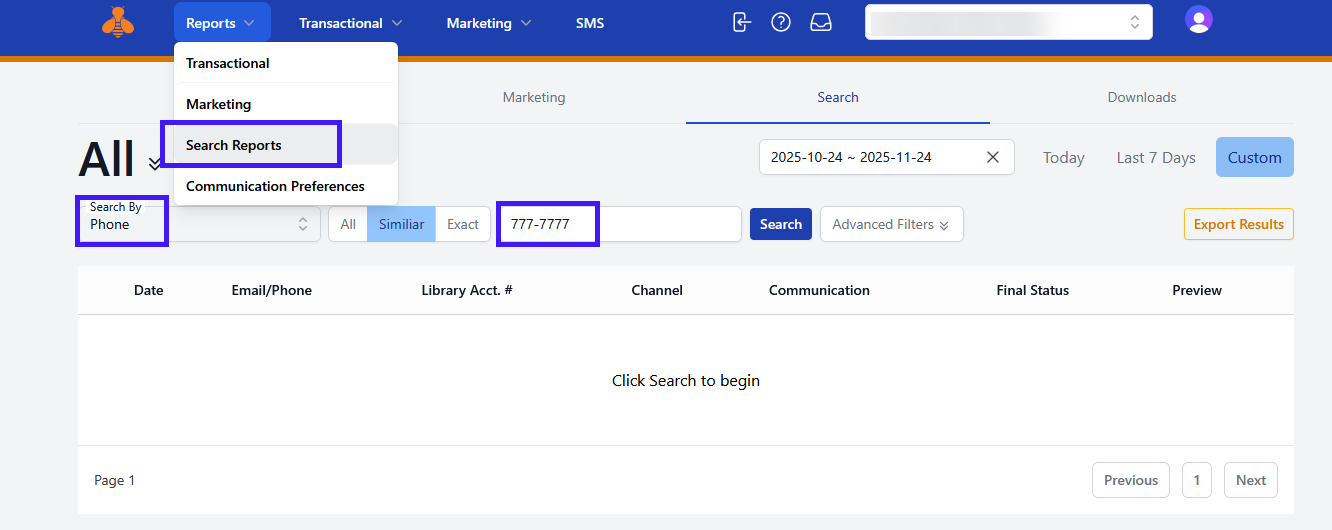Open the inbox tray icon
1332x530 pixels.
pos(821,22)
